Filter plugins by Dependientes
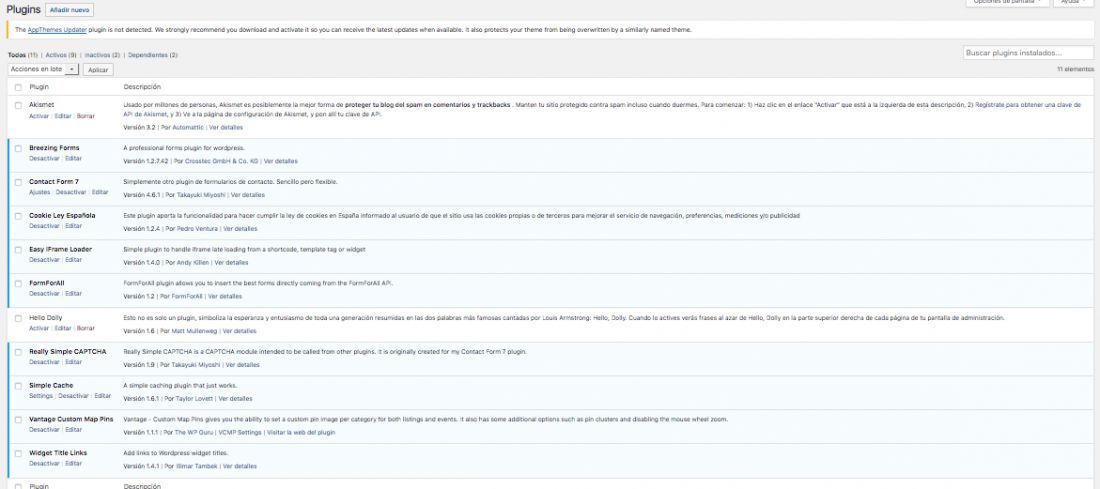The width and height of the screenshot is (1100, 489). 152,55
